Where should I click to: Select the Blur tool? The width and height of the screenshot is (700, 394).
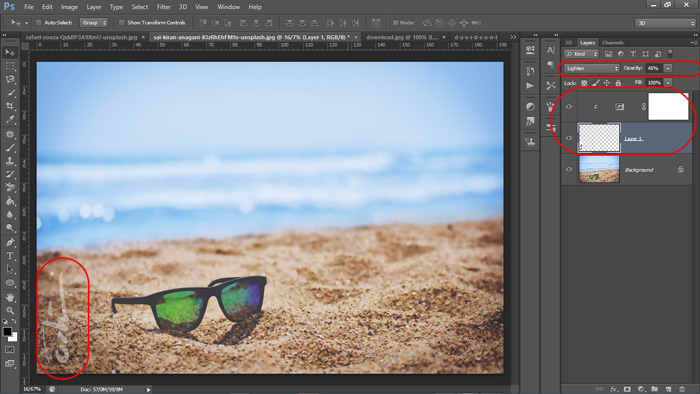click(10, 215)
